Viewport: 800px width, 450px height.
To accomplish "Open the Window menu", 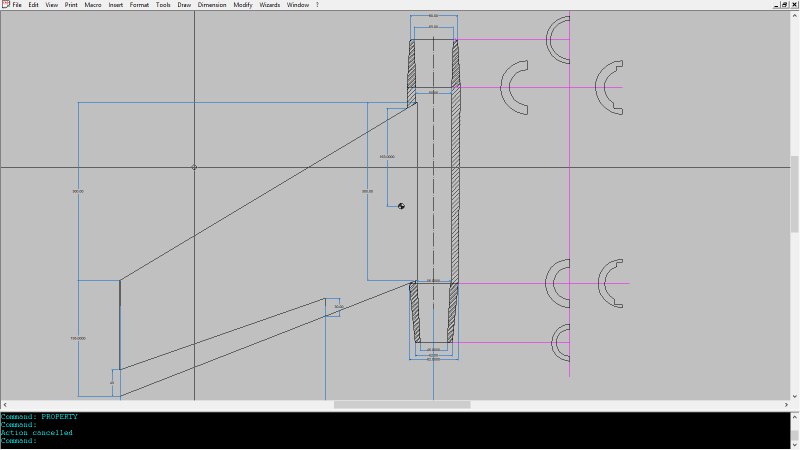I will tap(298, 5).
